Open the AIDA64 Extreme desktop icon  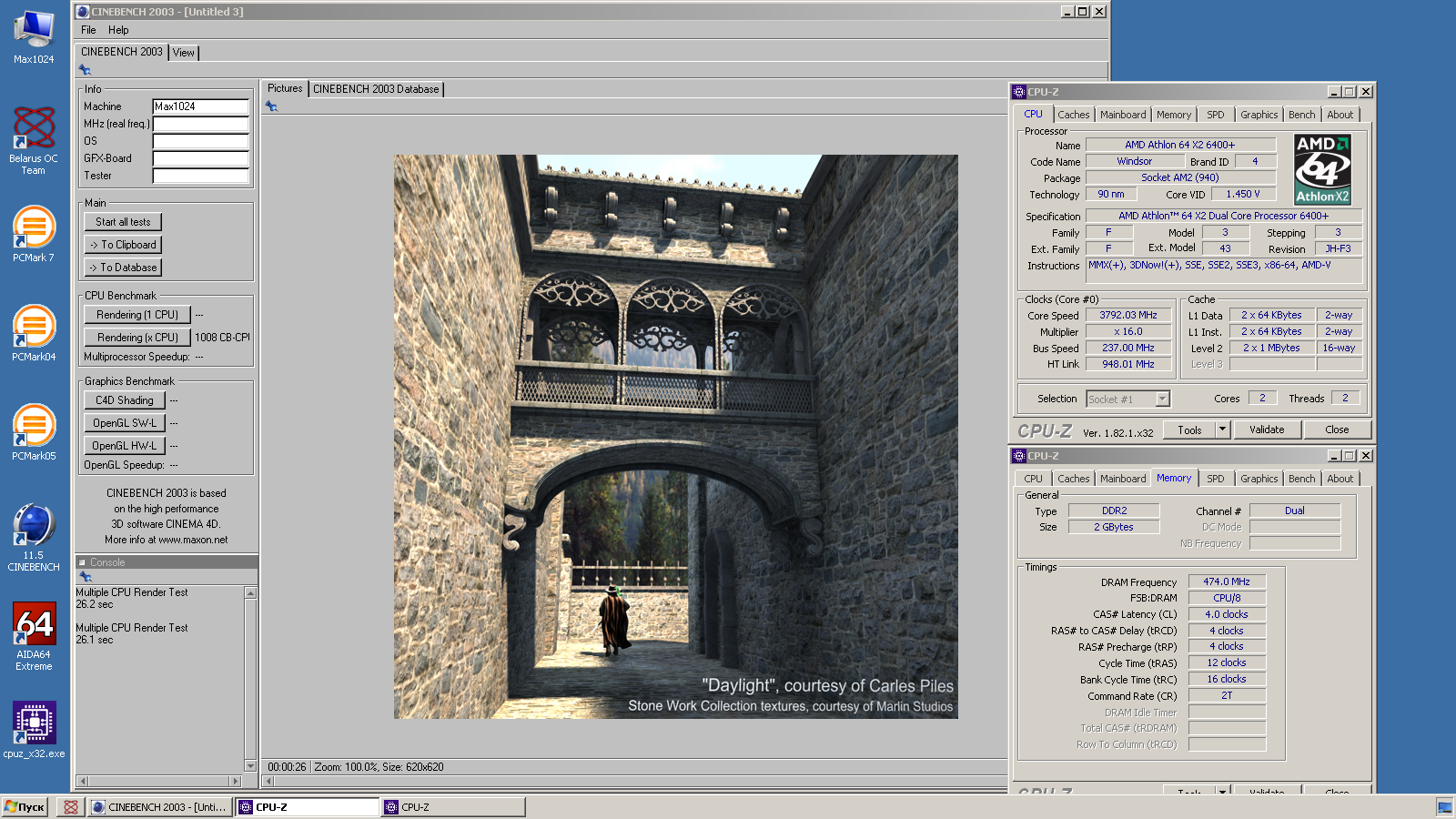click(34, 637)
